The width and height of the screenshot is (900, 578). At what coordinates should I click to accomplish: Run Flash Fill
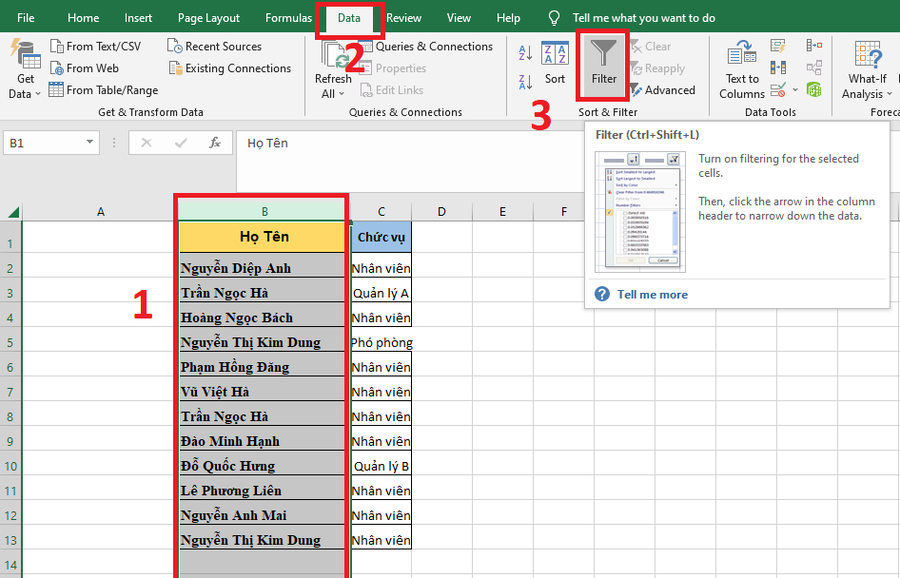pyautogui.click(x=778, y=46)
